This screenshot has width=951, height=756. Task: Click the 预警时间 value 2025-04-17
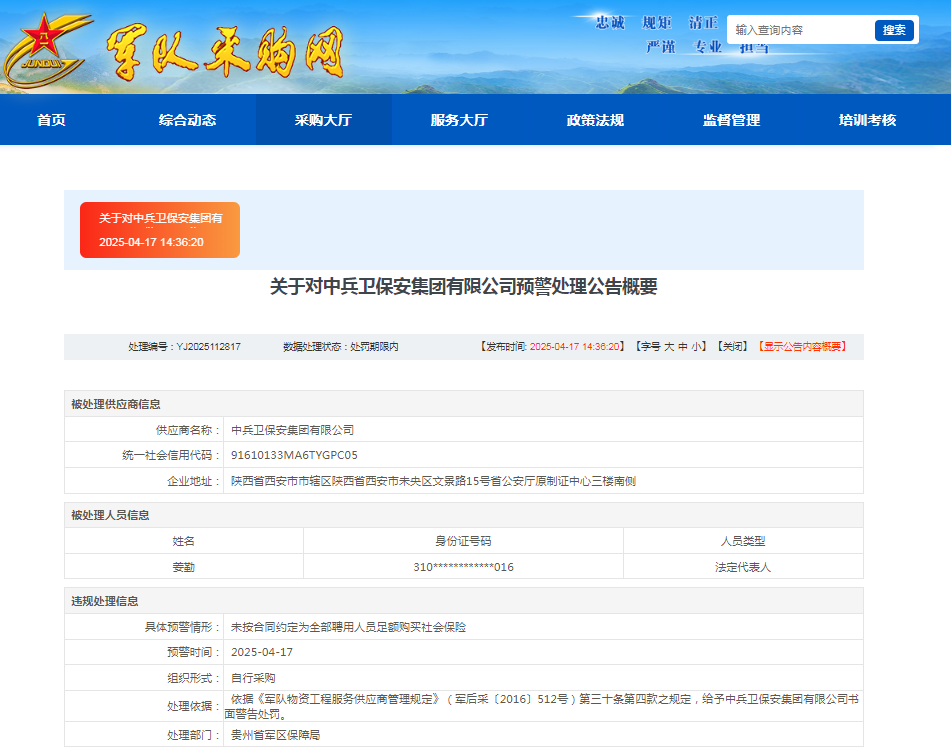point(262,652)
